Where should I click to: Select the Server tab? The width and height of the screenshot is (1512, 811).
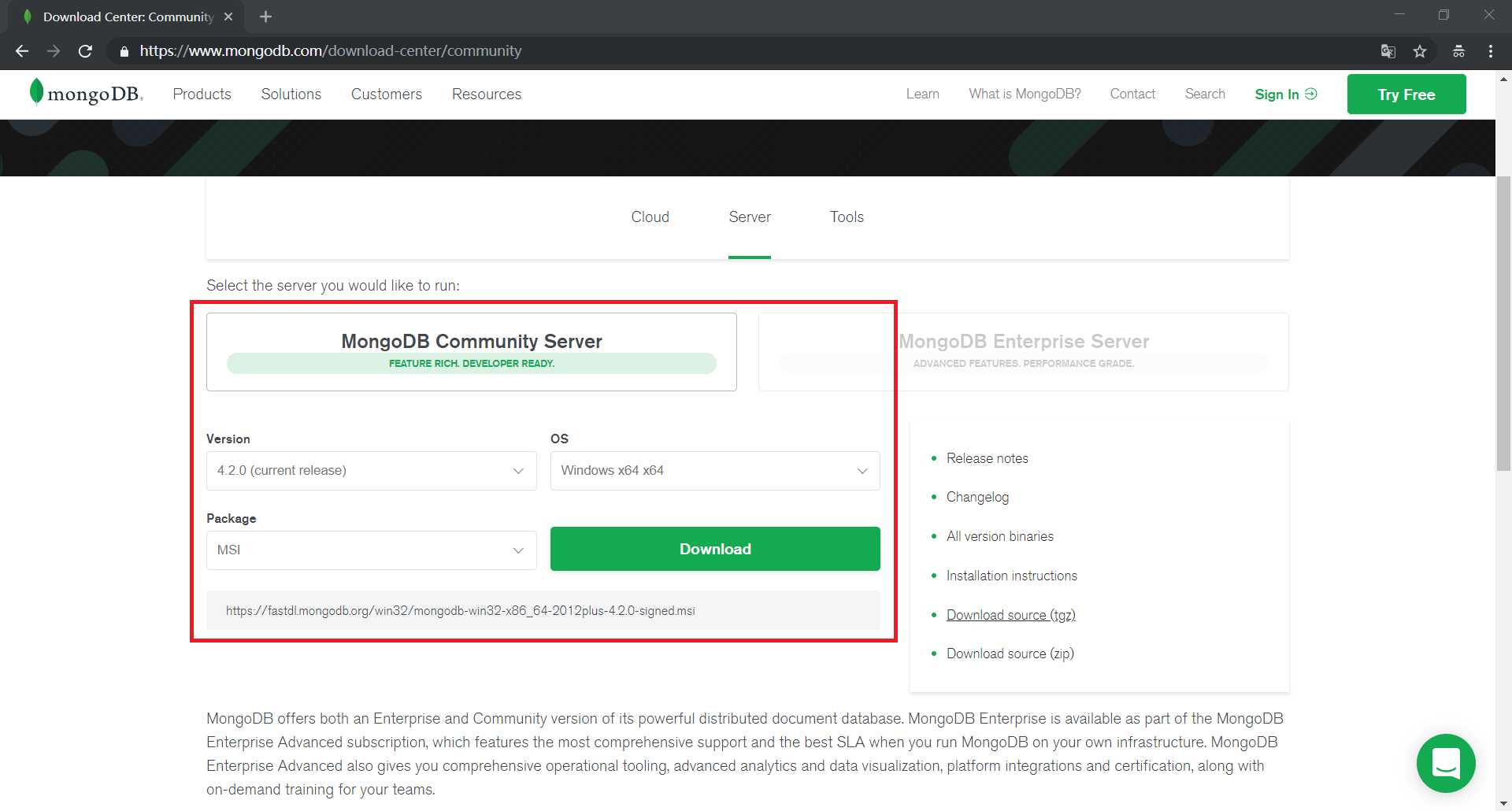pyautogui.click(x=750, y=217)
